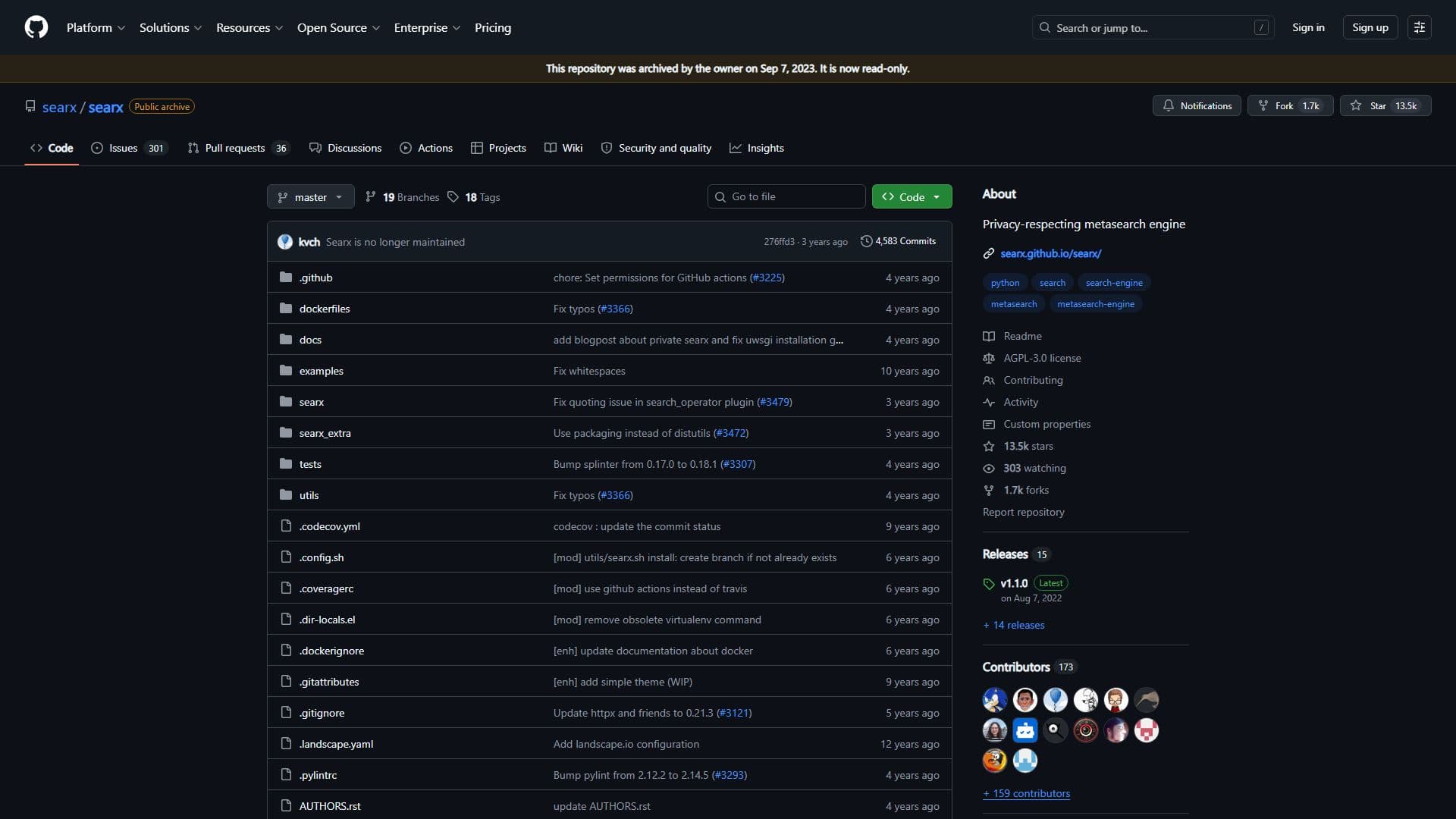Click the python topic tag
Screen dimensions: 1456x819
click(1005, 283)
